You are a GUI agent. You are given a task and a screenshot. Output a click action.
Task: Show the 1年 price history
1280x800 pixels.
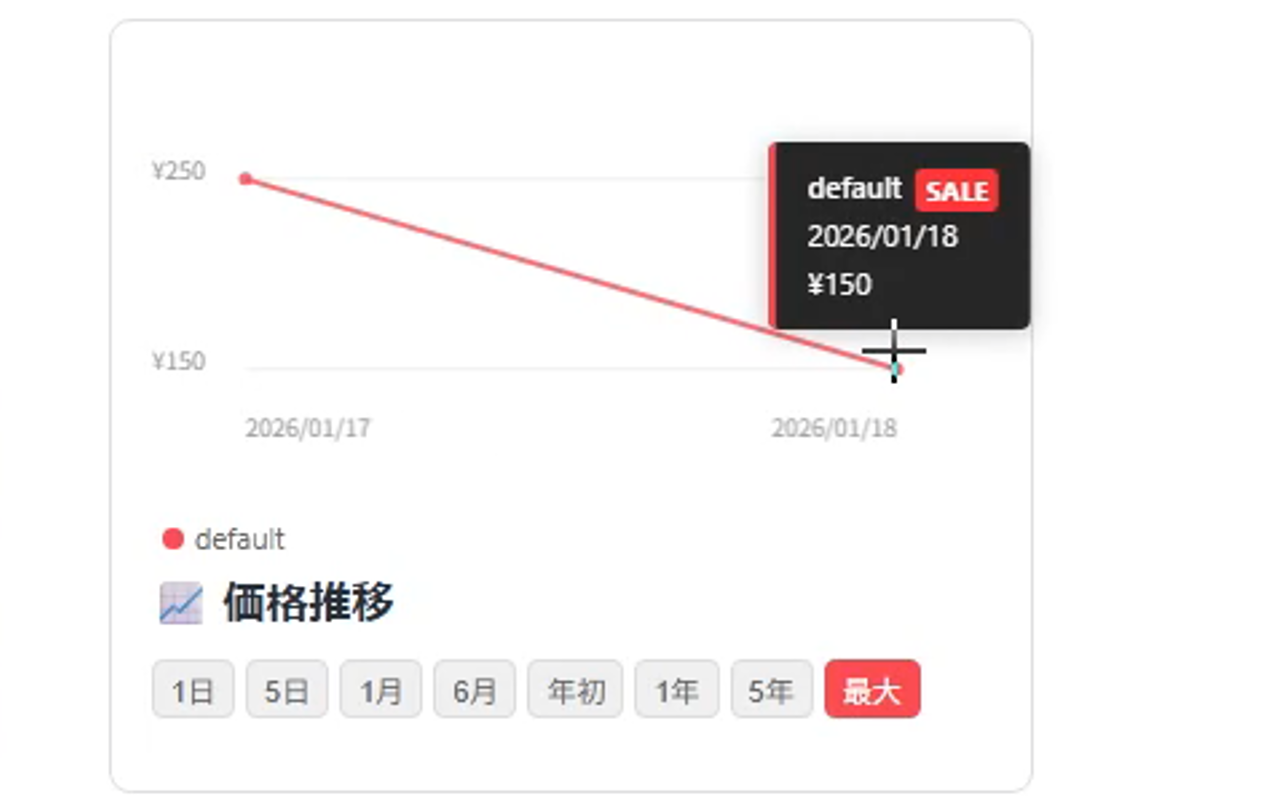pos(677,689)
